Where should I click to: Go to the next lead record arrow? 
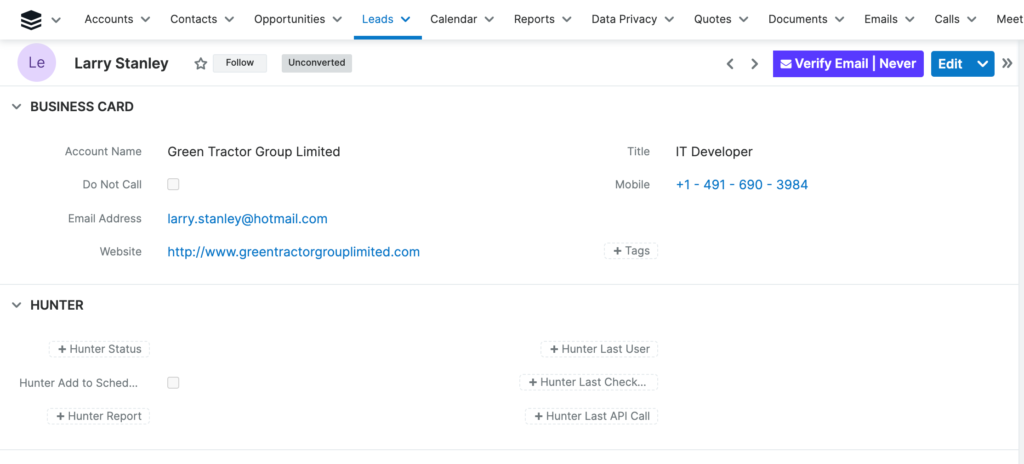(x=755, y=64)
